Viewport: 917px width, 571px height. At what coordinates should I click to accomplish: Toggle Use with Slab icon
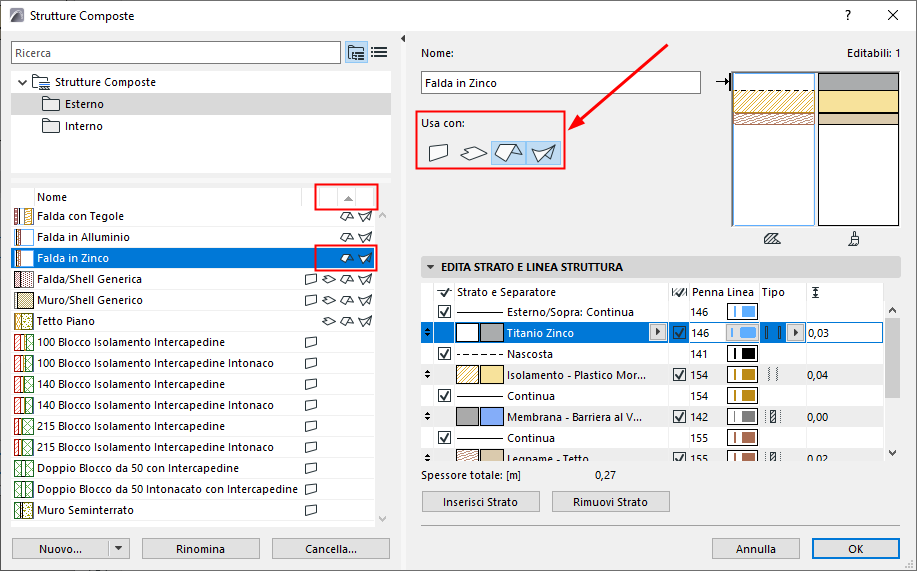(473, 153)
